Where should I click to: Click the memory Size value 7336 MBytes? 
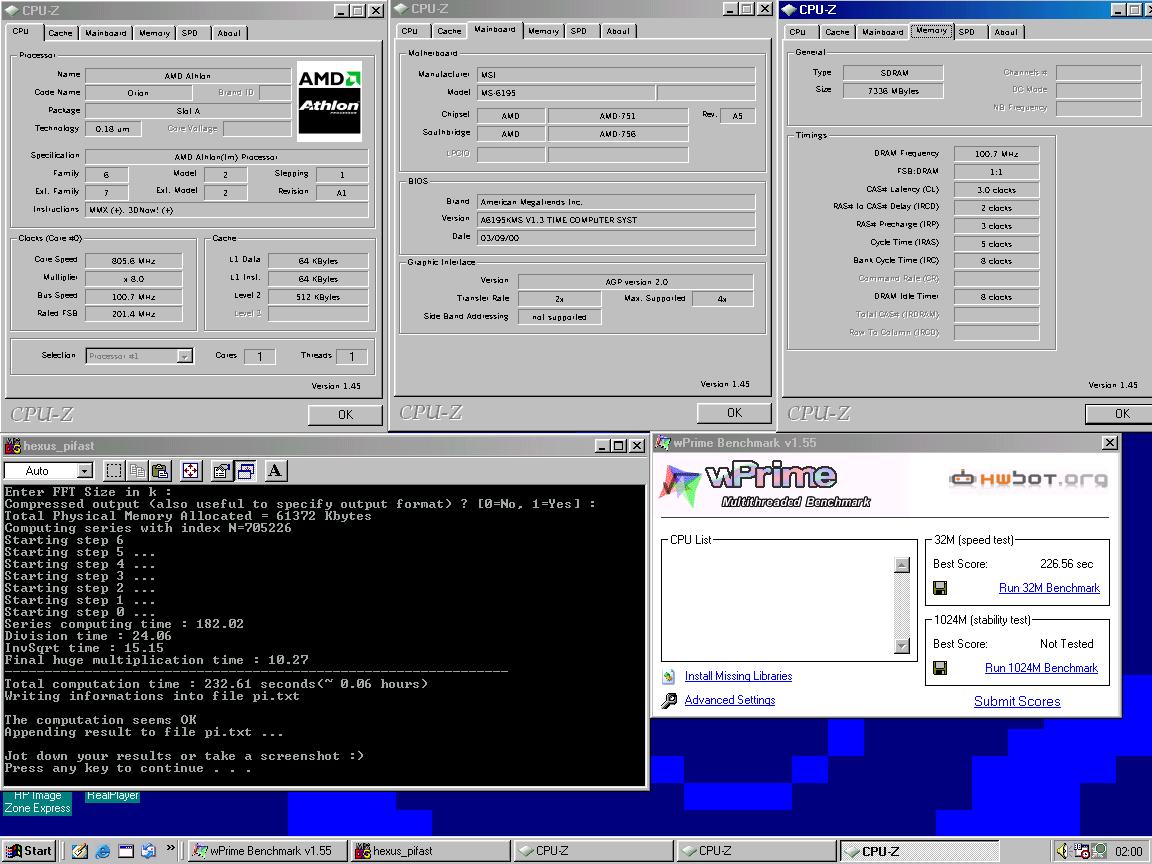coord(893,91)
